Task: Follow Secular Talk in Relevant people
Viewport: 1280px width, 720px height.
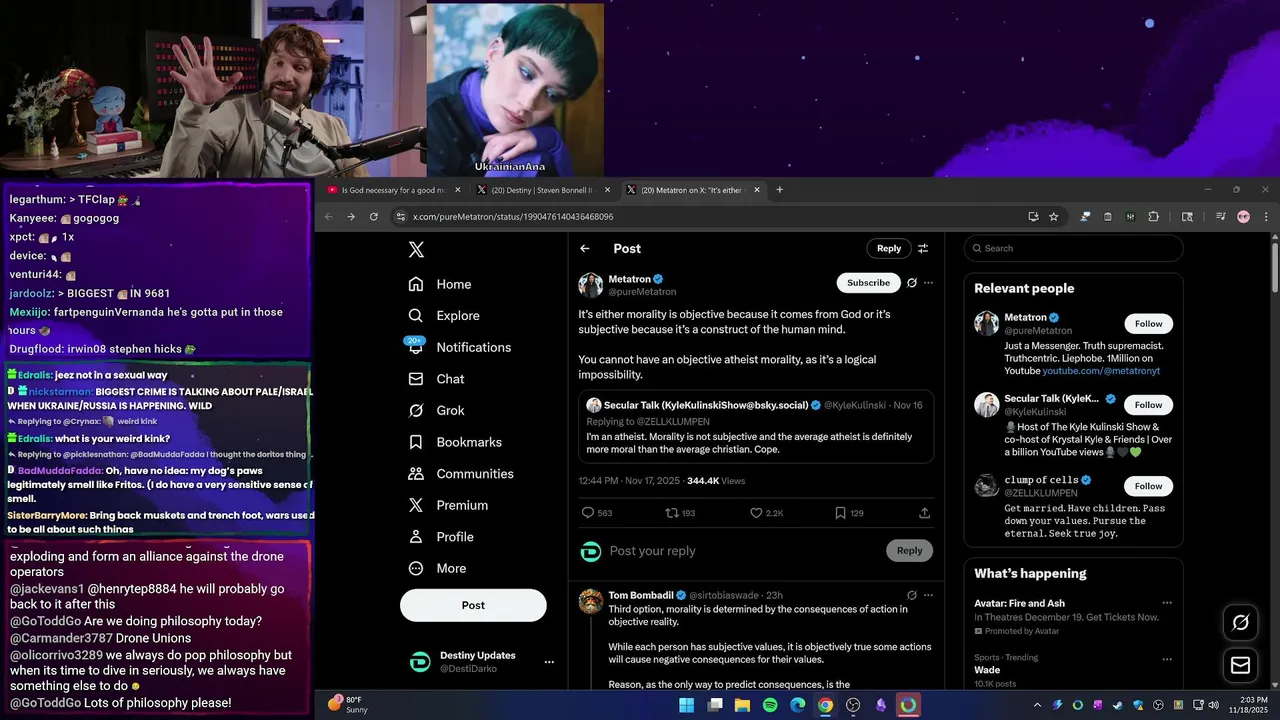Action: 1148,405
